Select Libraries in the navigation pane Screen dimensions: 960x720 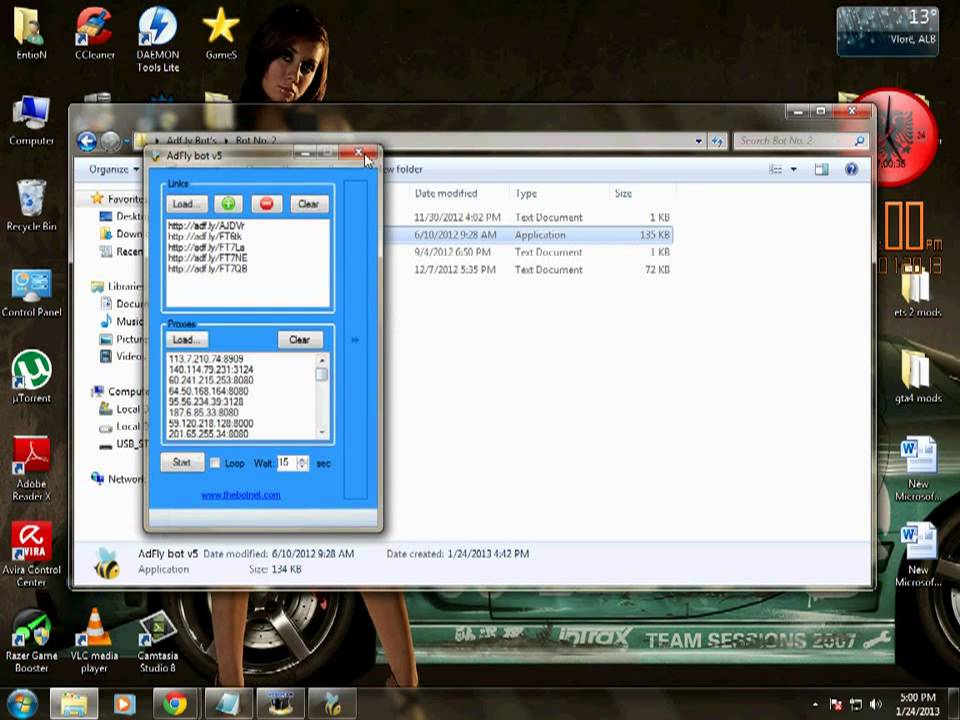tap(119, 286)
